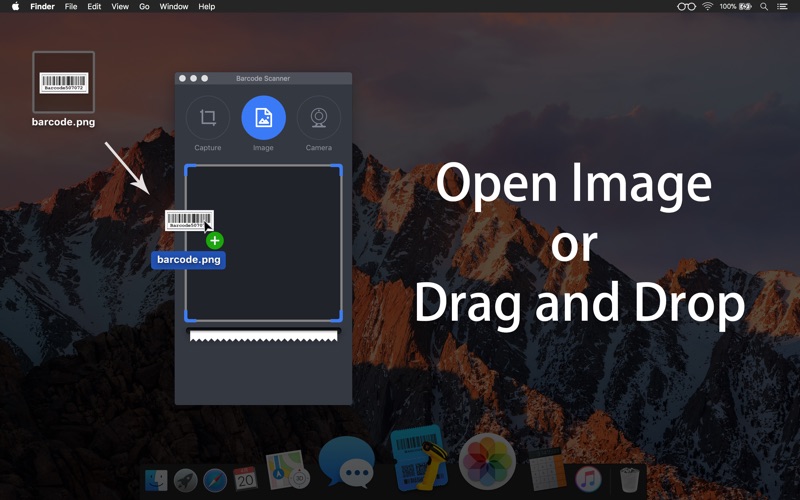Select the Image mode button

263,118
